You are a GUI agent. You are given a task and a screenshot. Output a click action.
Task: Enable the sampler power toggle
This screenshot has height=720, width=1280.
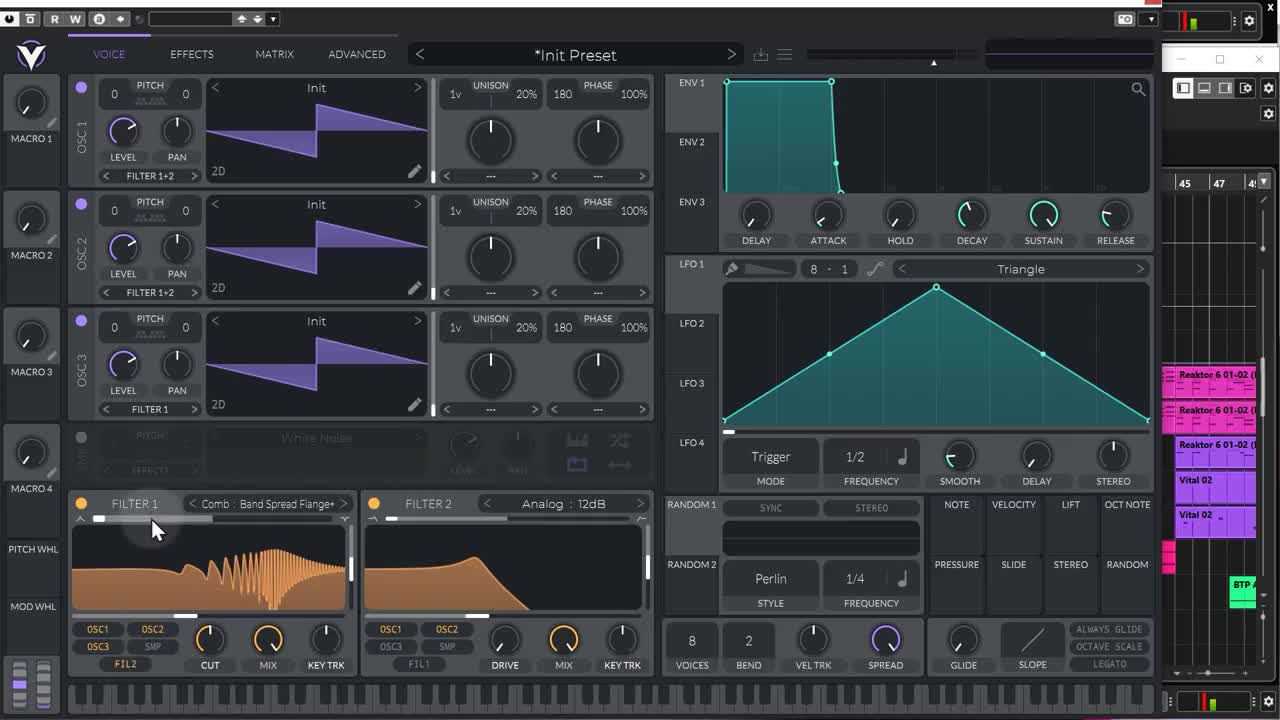pyautogui.click(x=81, y=438)
